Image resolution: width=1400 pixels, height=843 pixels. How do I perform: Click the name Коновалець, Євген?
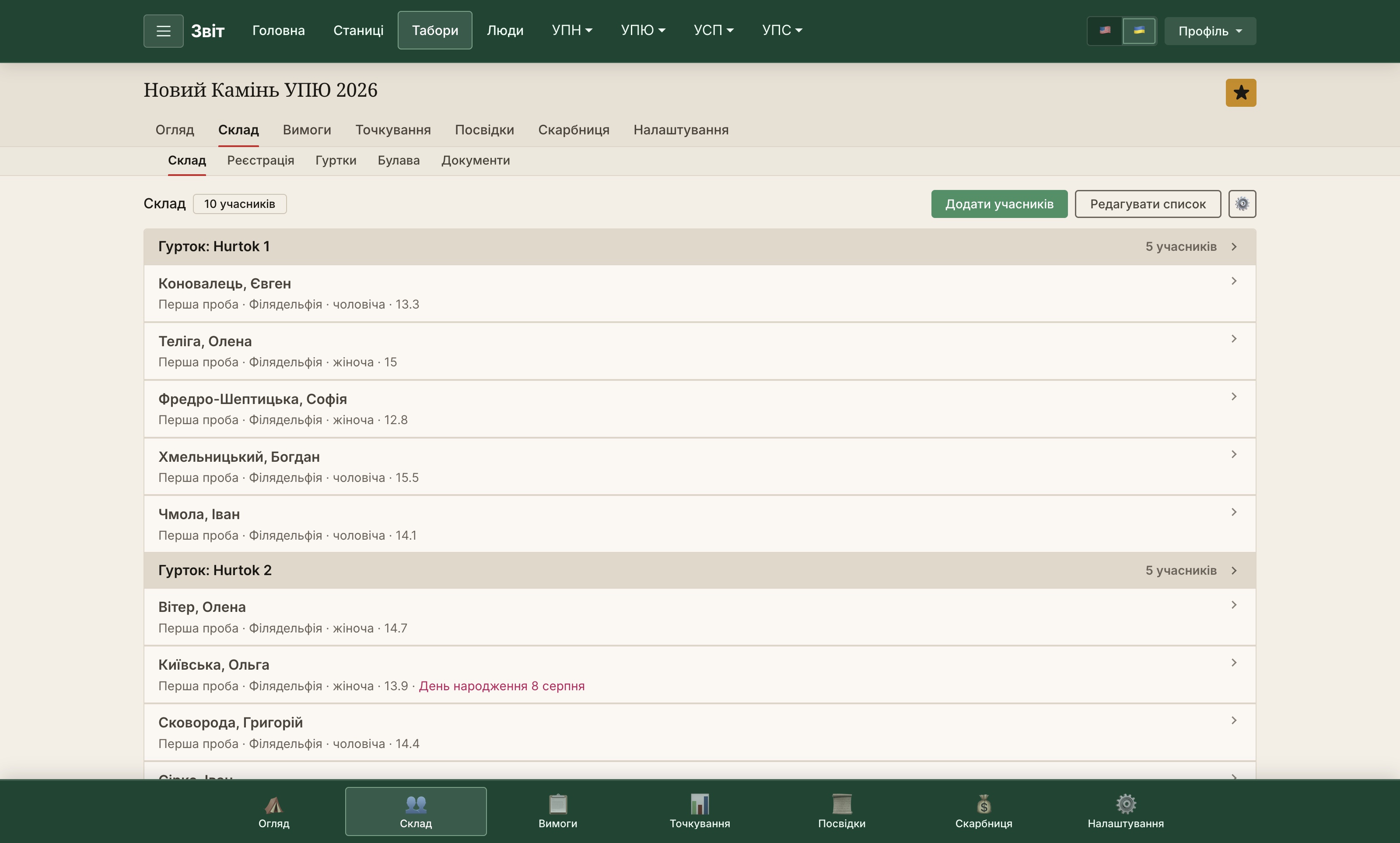coord(224,284)
